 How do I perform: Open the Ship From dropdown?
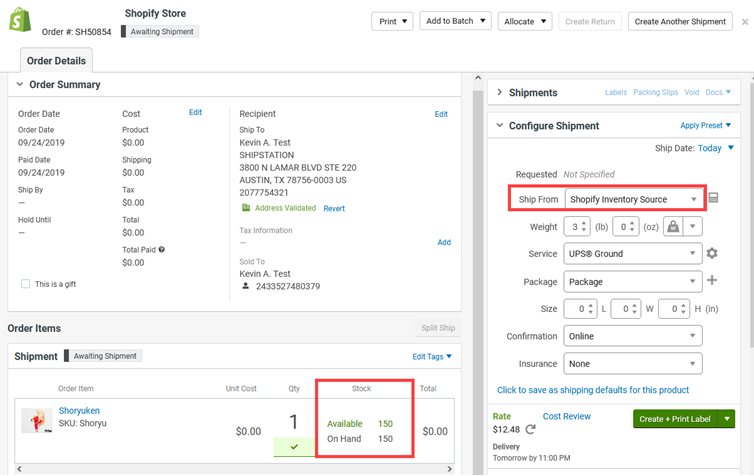point(633,199)
